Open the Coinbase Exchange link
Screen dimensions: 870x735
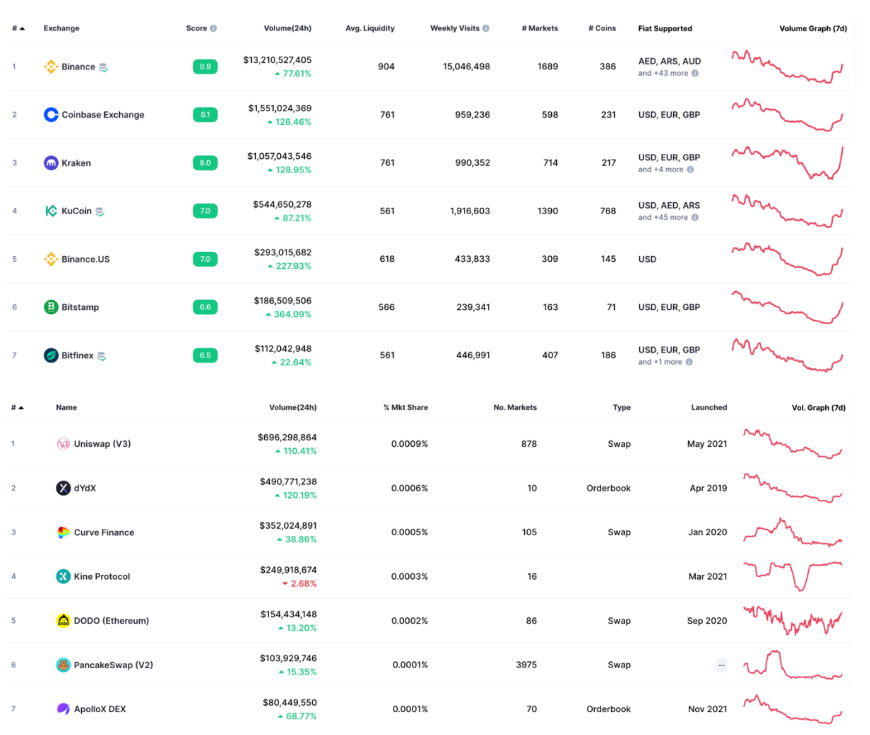[103, 115]
